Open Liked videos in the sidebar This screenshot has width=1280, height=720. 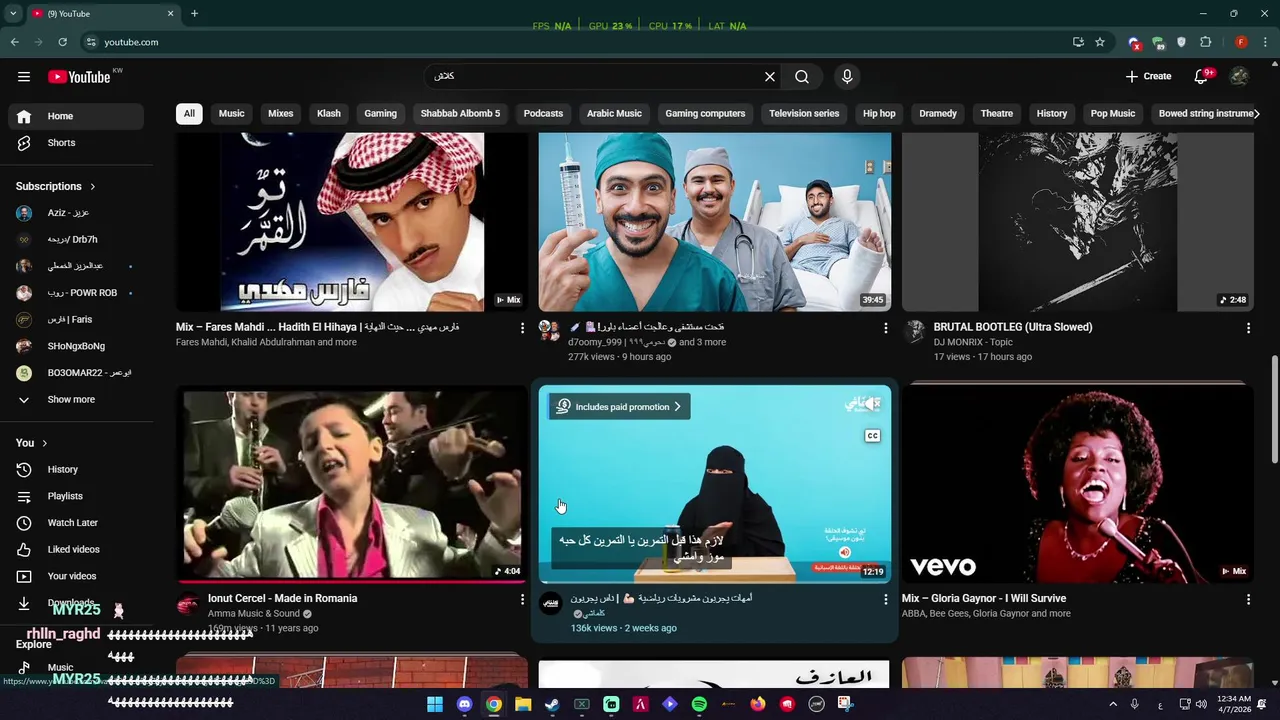76,549
